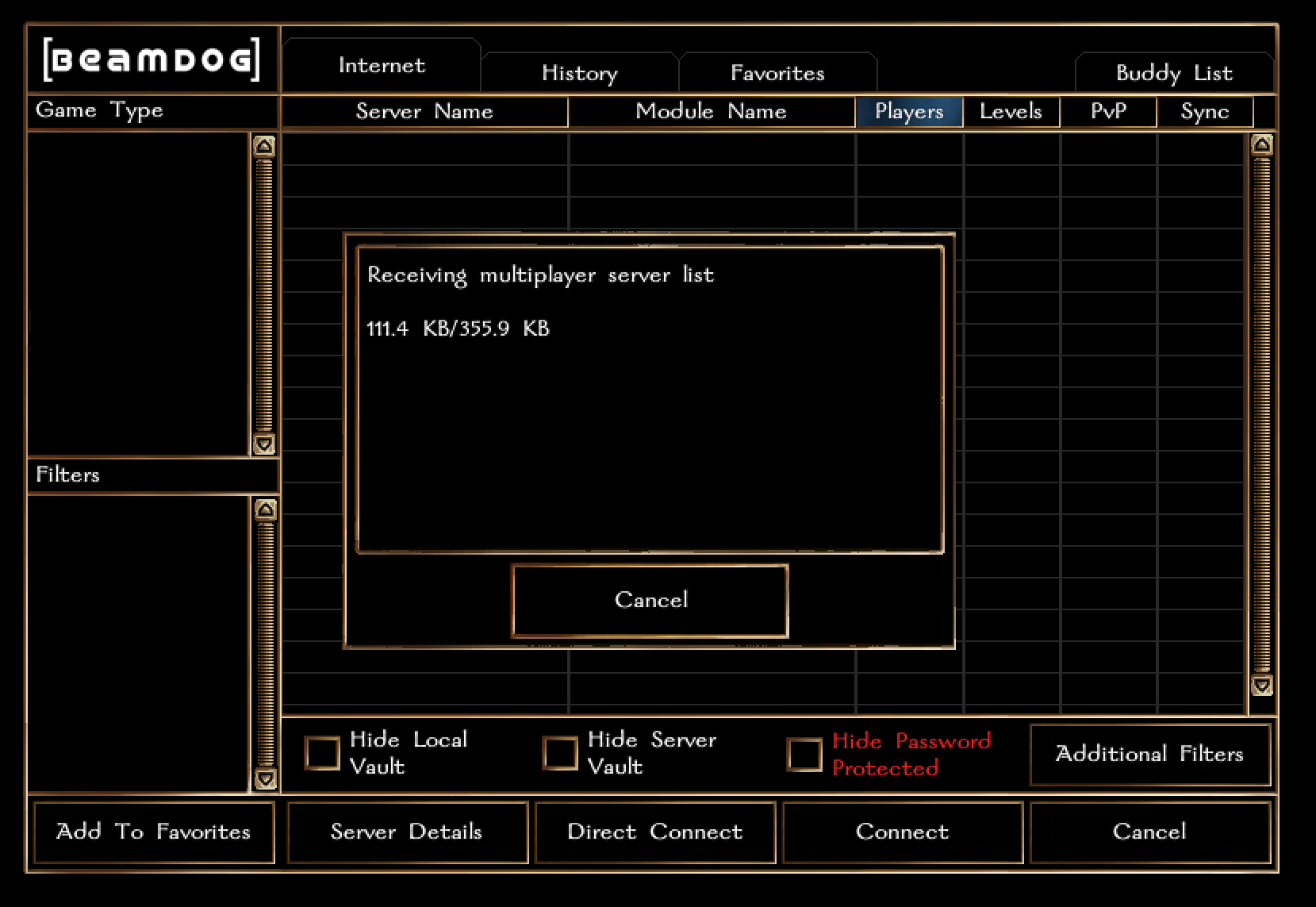1316x907 pixels.
Task: Switch to the History tab
Action: point(579,73)
